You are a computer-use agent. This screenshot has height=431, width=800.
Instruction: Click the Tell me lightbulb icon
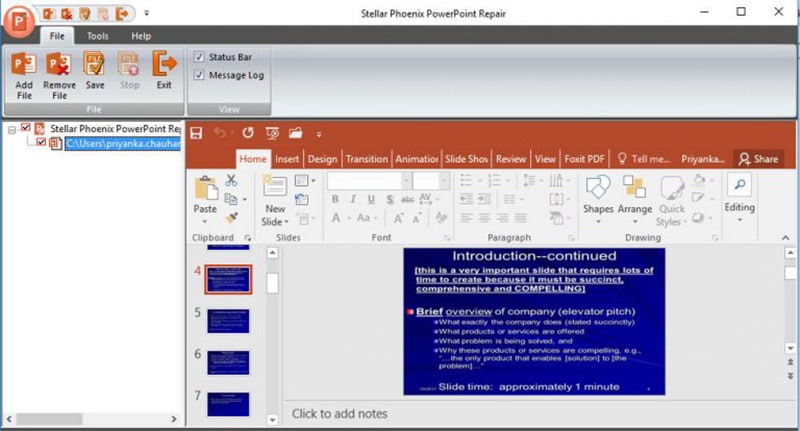click(622, 159)
